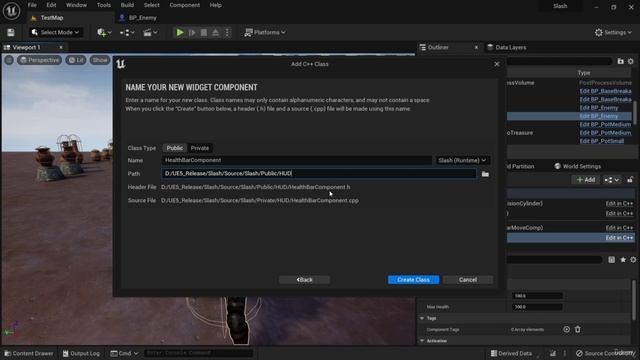Open the Select Mode dropdown
The width and height of the screenshot is (640, 360).
click(x=55, y=32)
